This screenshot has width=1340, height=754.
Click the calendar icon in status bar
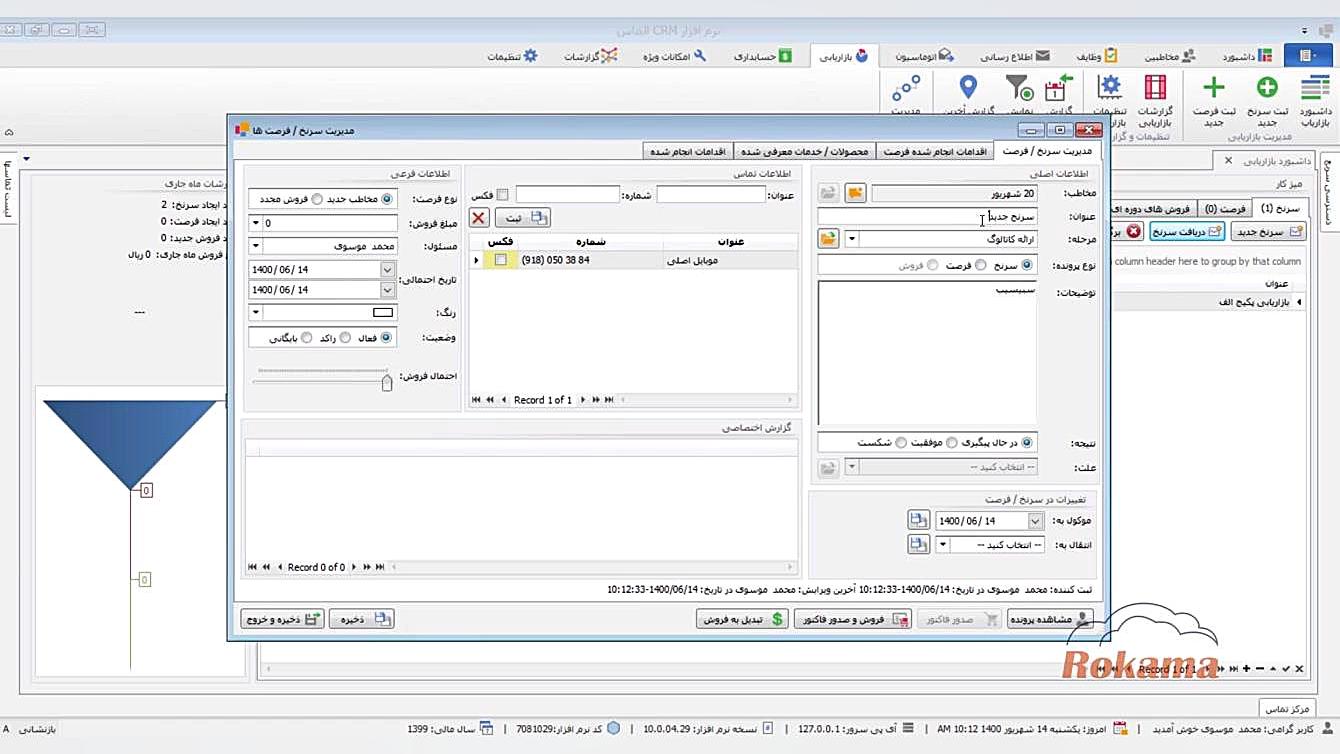1120,729
